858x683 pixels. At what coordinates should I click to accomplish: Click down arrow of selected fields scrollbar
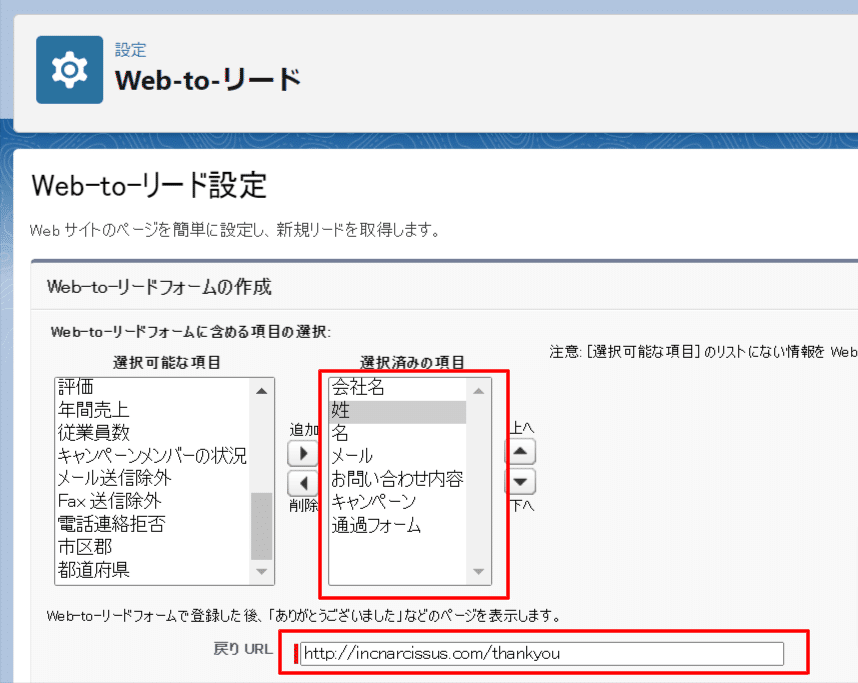(479, 571)
